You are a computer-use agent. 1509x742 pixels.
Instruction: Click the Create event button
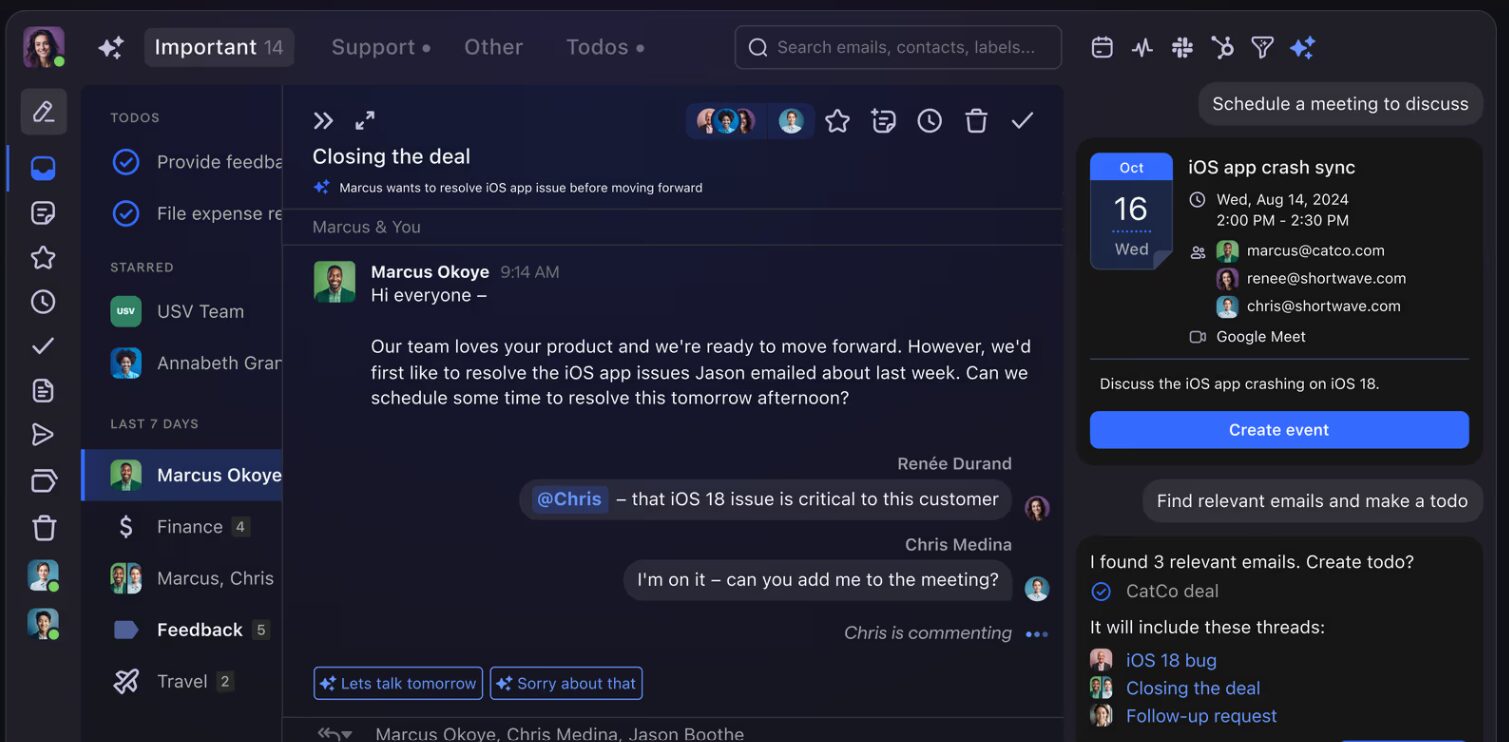pyautogui.click(x=1279, y=430)
